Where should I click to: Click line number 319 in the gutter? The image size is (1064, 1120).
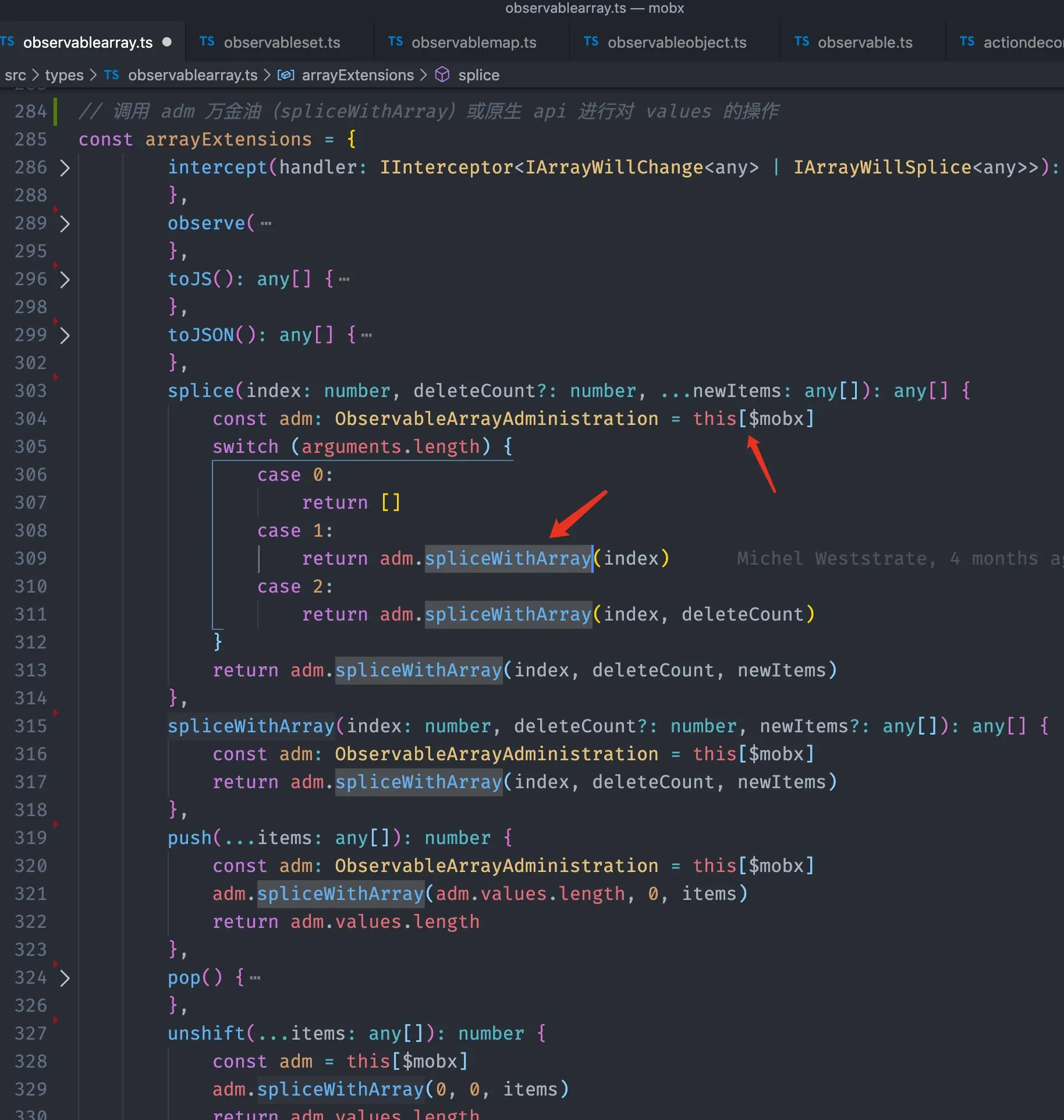tap(31, 838)
